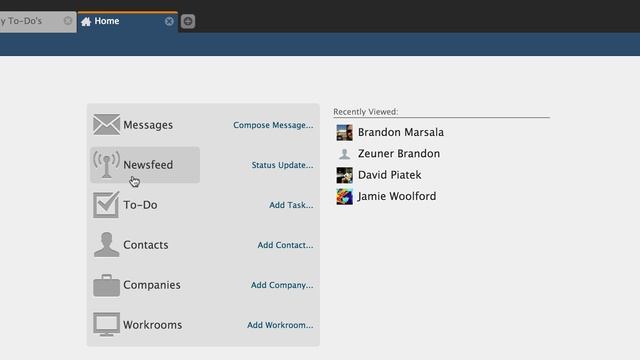Open Messages via the envelope icon
The image size is (640, 360).
pyautogui.click(x=106, y=124)
